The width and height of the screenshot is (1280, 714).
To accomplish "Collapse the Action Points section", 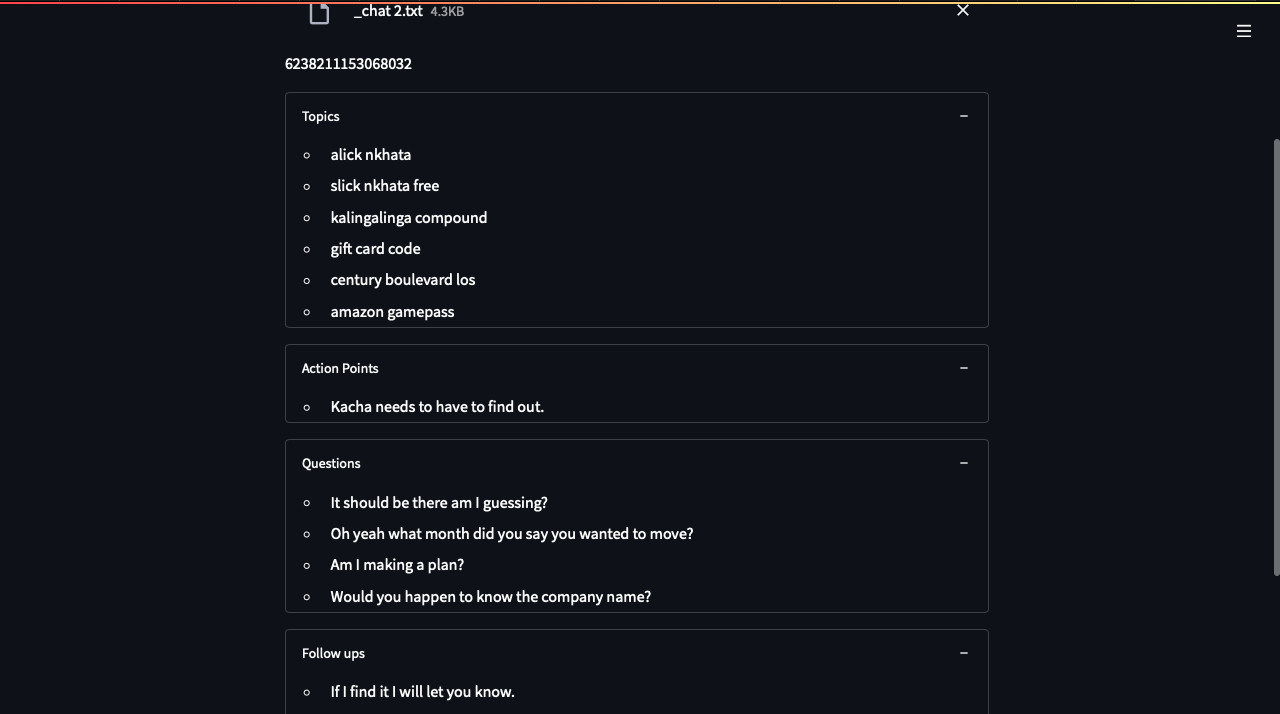I will coord(963,367).
